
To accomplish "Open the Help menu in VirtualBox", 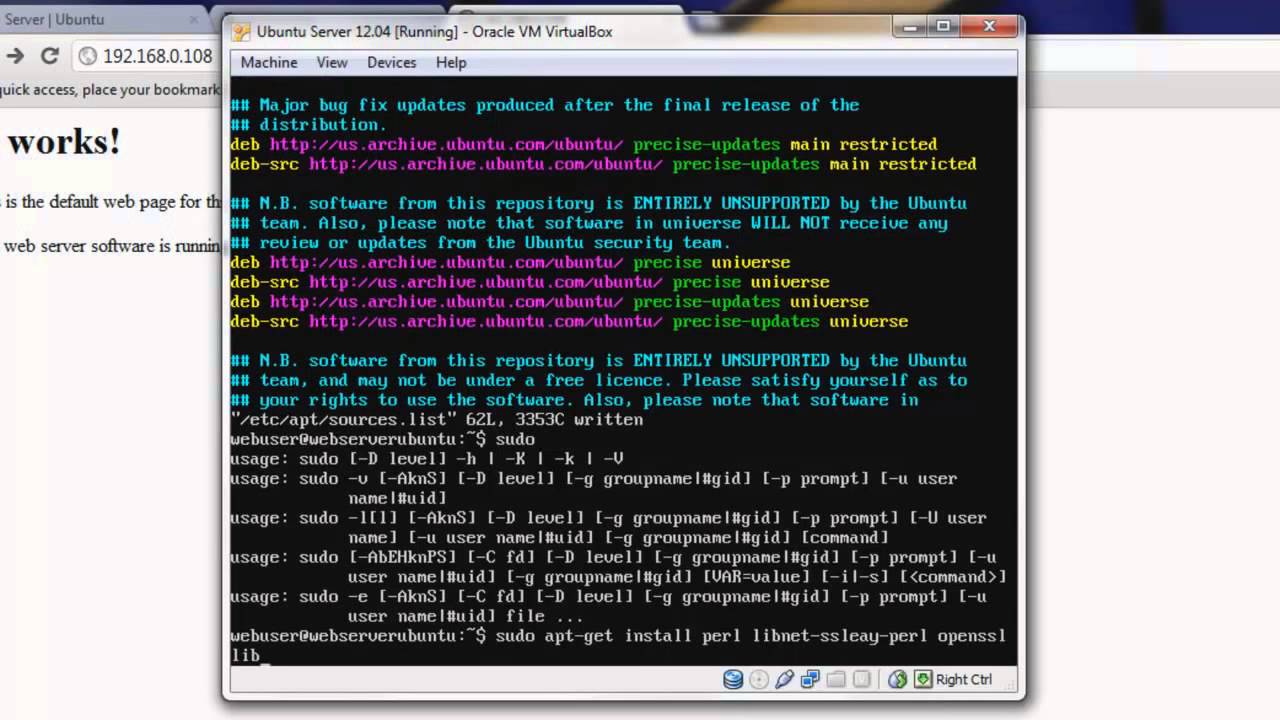I will coord(451,62).
